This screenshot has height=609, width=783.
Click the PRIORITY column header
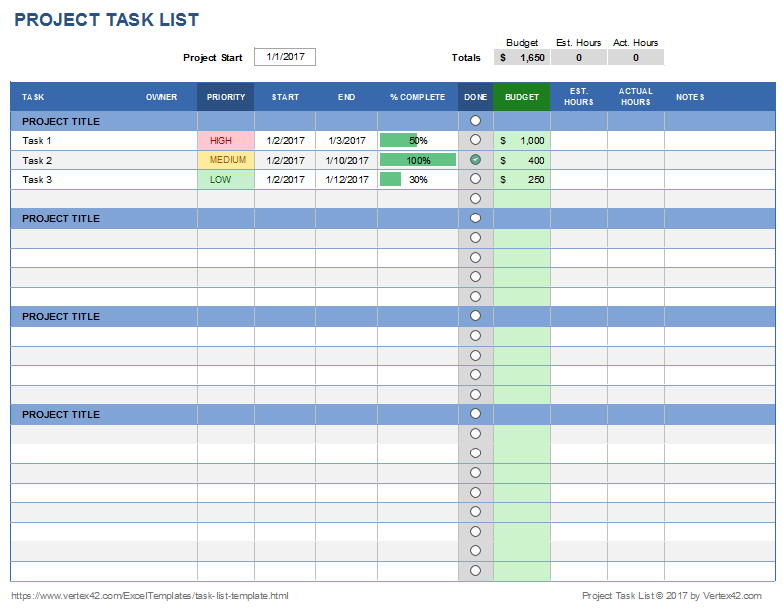[x=225, y=97]
